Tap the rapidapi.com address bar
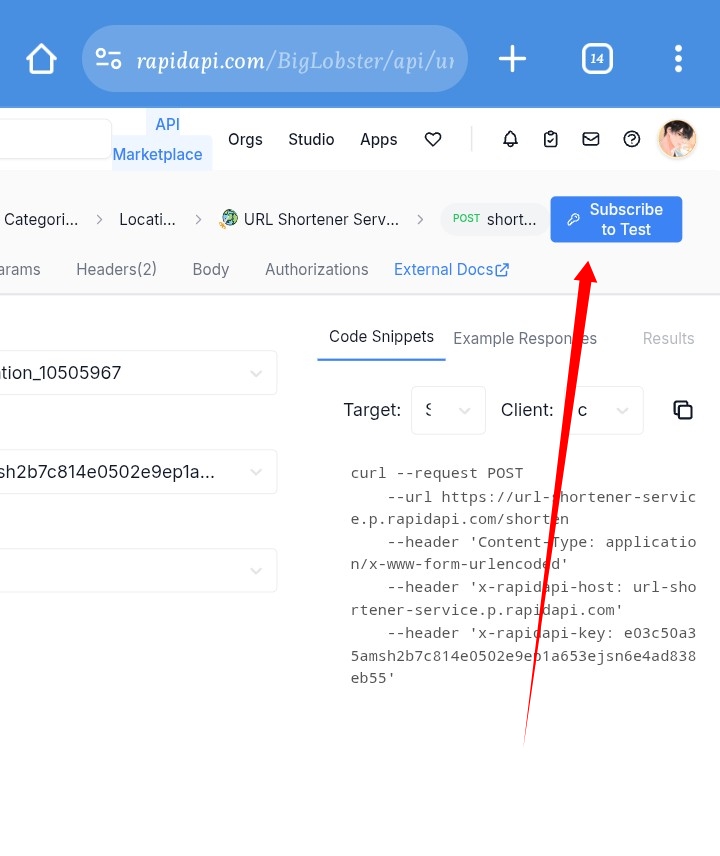720x856 pixels. [275, 59]
